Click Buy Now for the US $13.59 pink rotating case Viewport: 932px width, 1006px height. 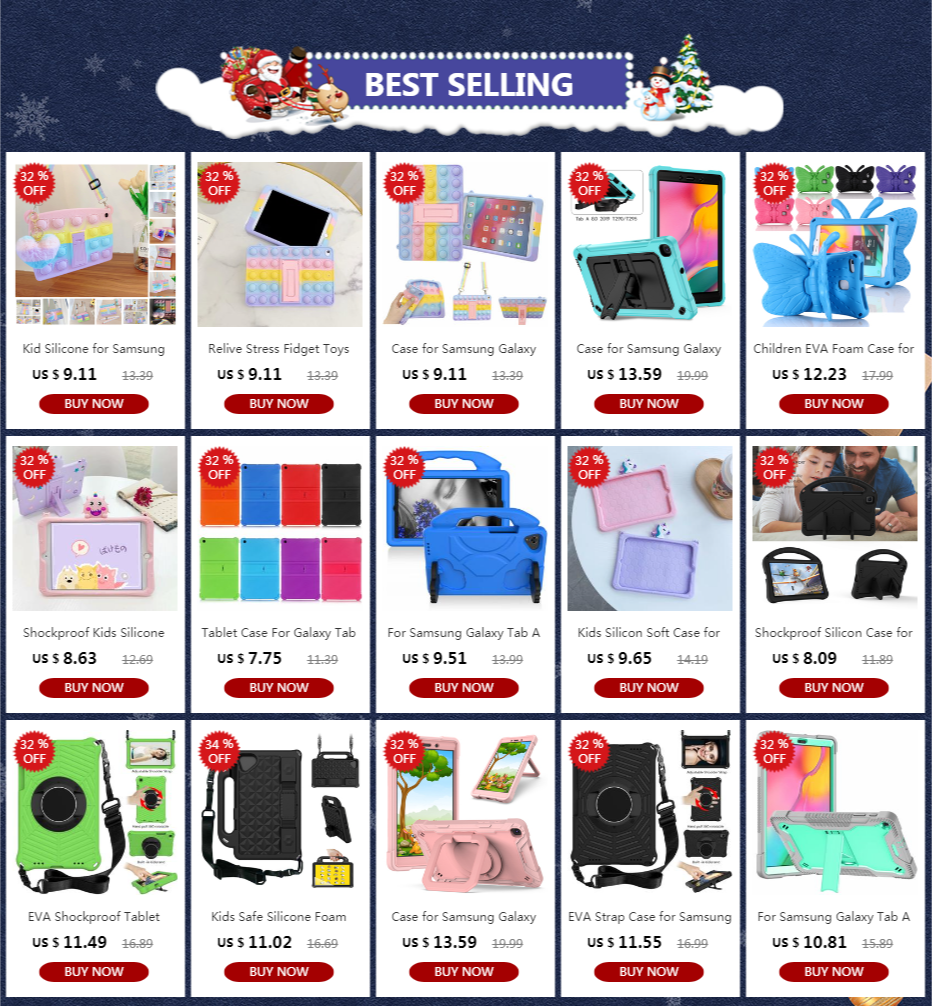464,972
